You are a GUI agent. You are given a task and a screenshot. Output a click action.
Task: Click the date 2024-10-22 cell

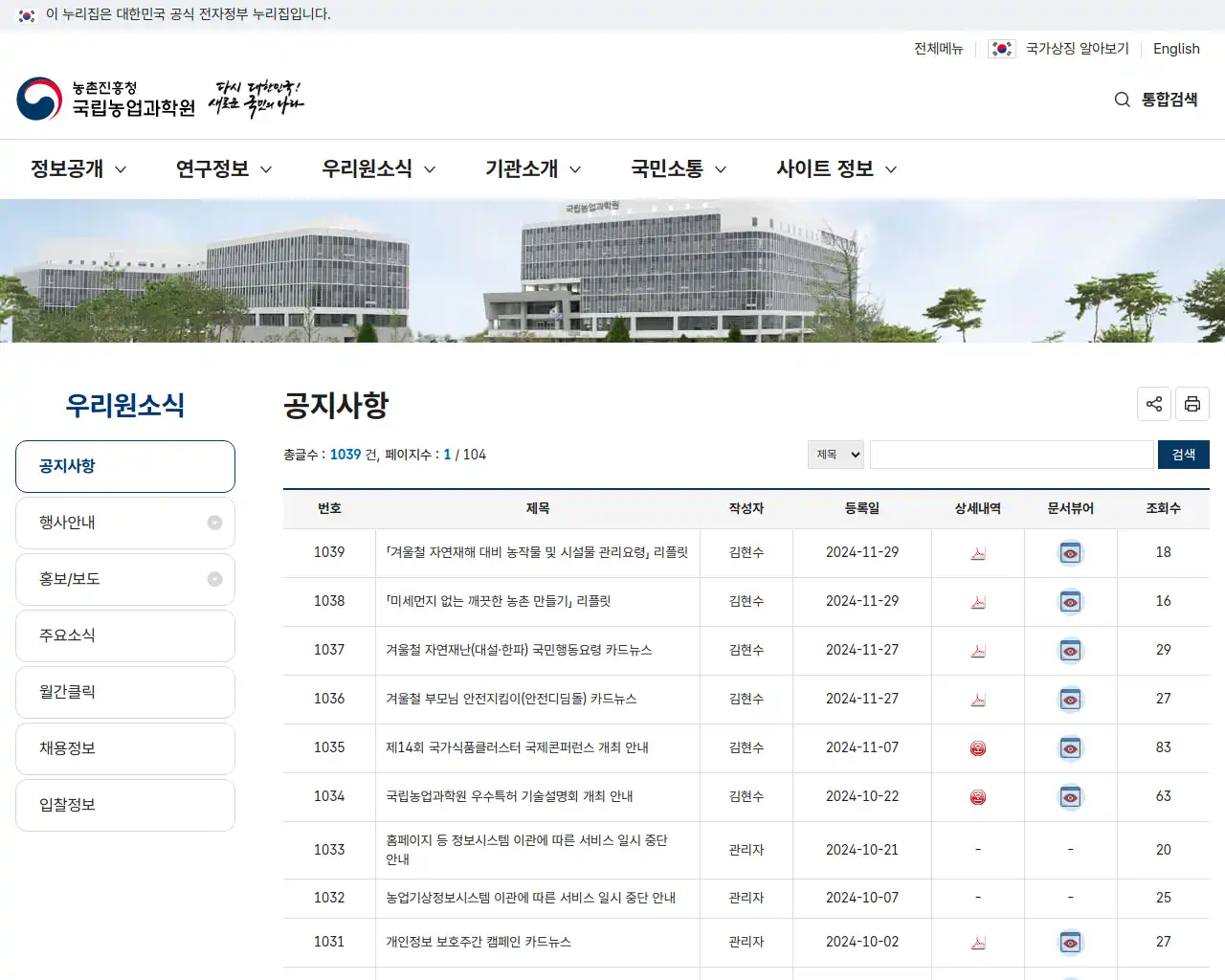pos(862,796)
